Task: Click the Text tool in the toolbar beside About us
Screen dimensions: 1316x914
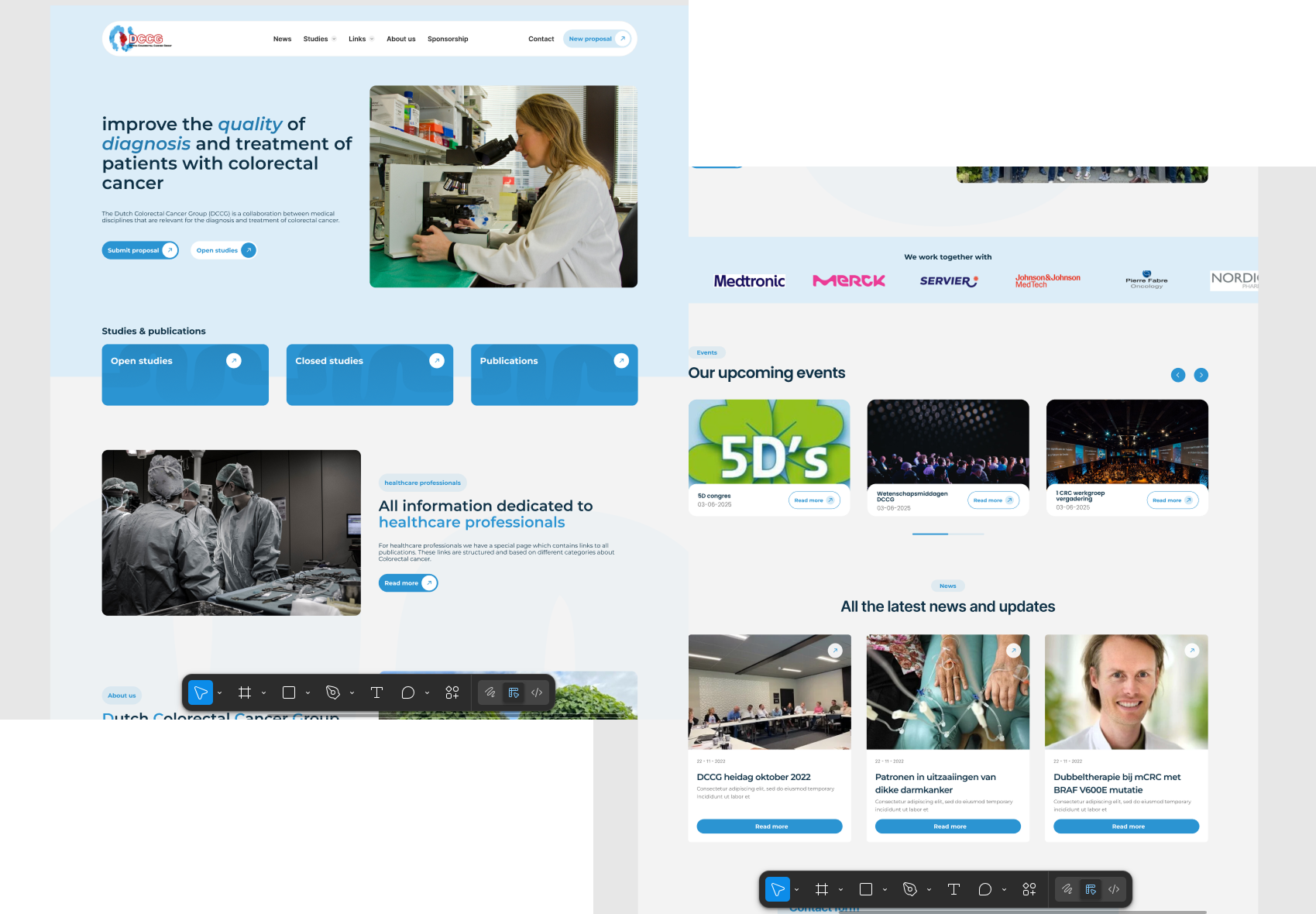Action: 376,692
